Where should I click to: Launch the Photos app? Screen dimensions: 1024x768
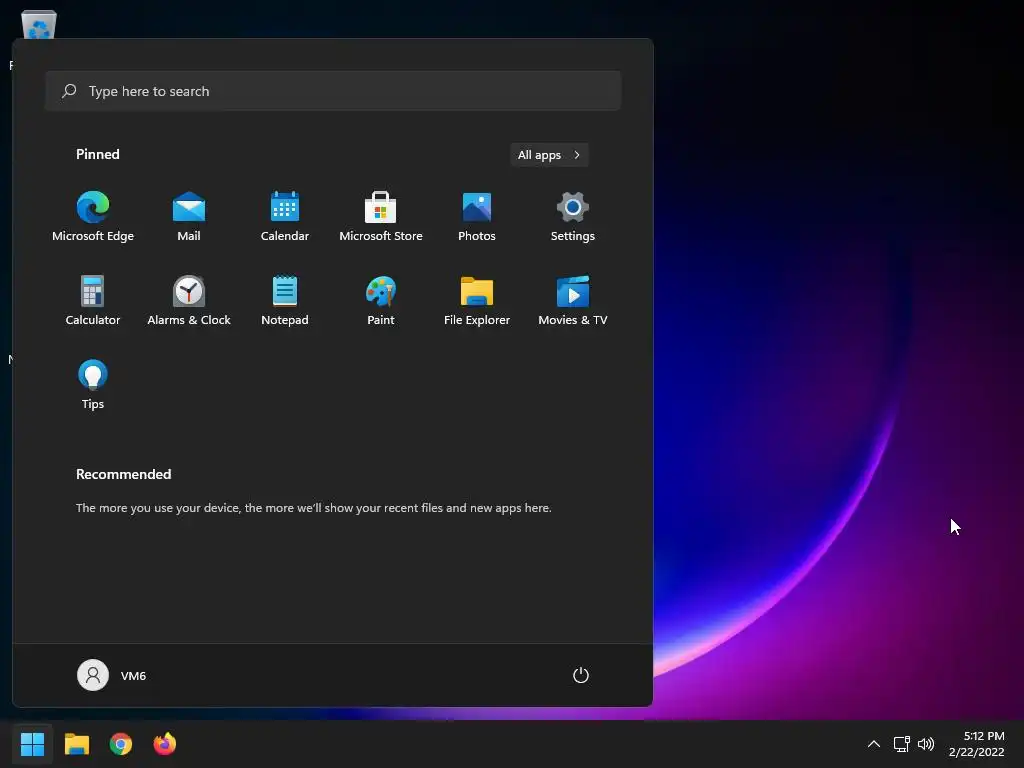click(477, 217)
